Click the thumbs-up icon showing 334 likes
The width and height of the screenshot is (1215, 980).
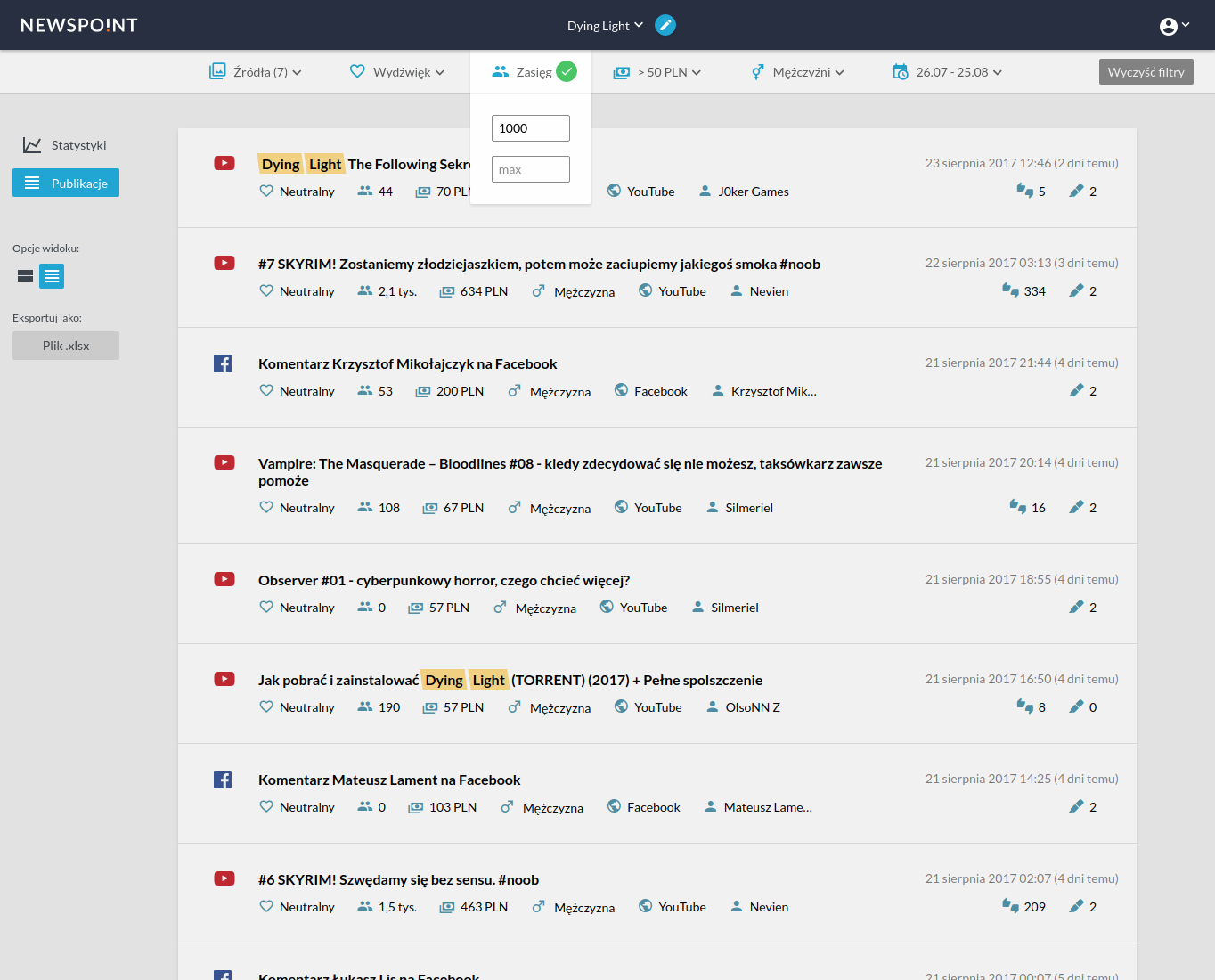1011,290
